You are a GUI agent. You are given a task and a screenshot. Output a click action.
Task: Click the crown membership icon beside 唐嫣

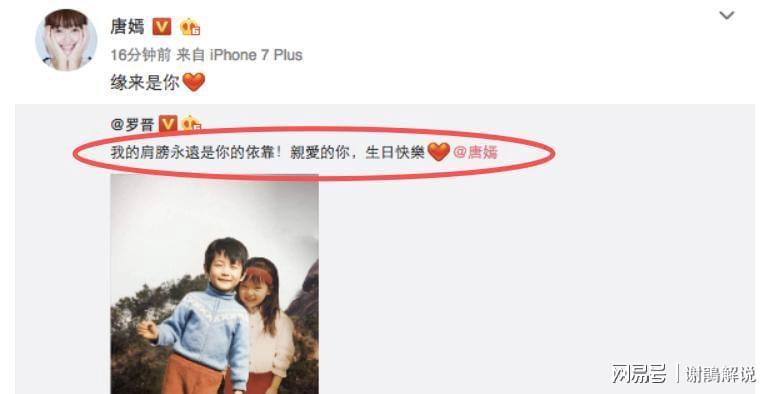pyautogui.click(x=190, y=27)
